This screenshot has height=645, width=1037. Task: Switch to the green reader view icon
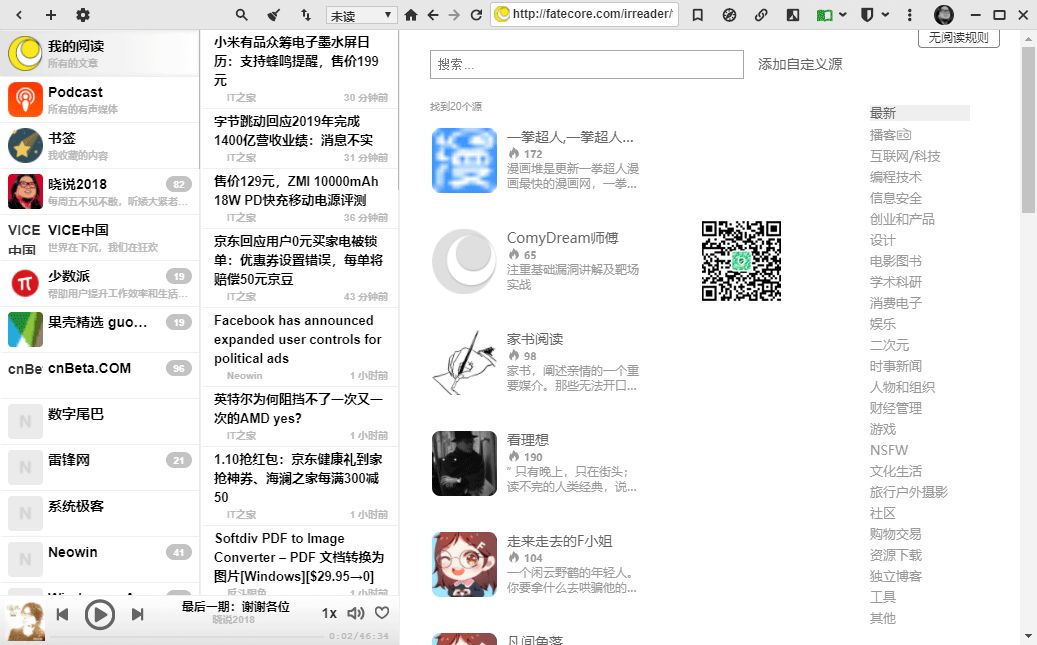click(x=824, y=15)
